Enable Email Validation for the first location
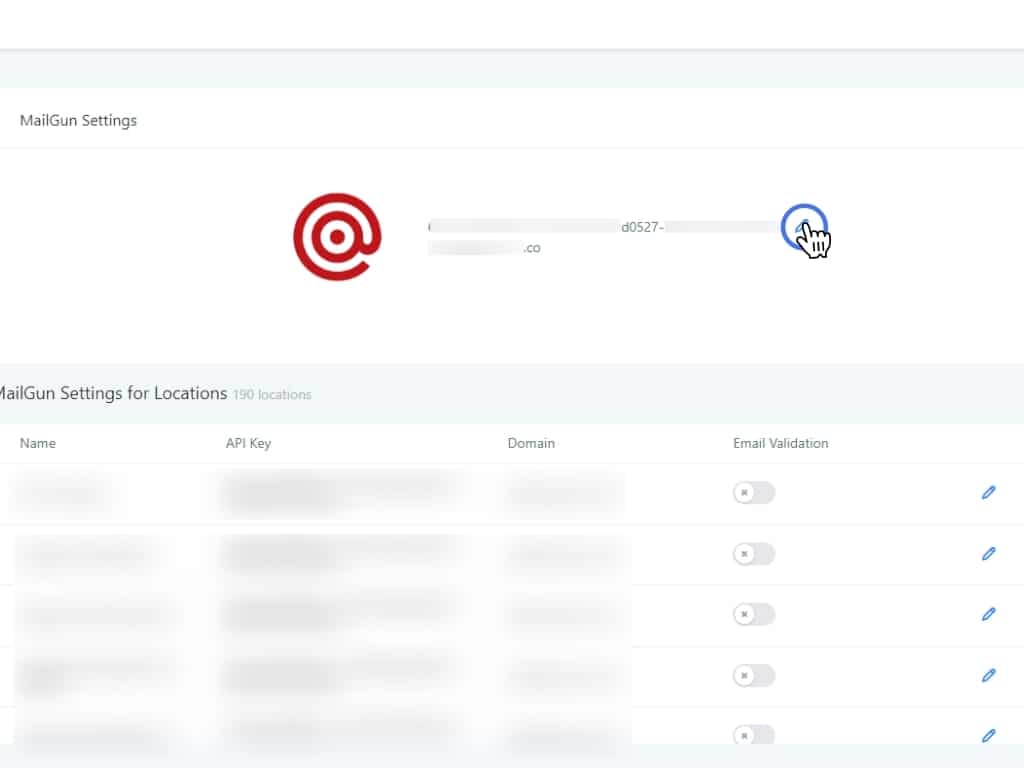The image size is (1024, 768). 753,492
